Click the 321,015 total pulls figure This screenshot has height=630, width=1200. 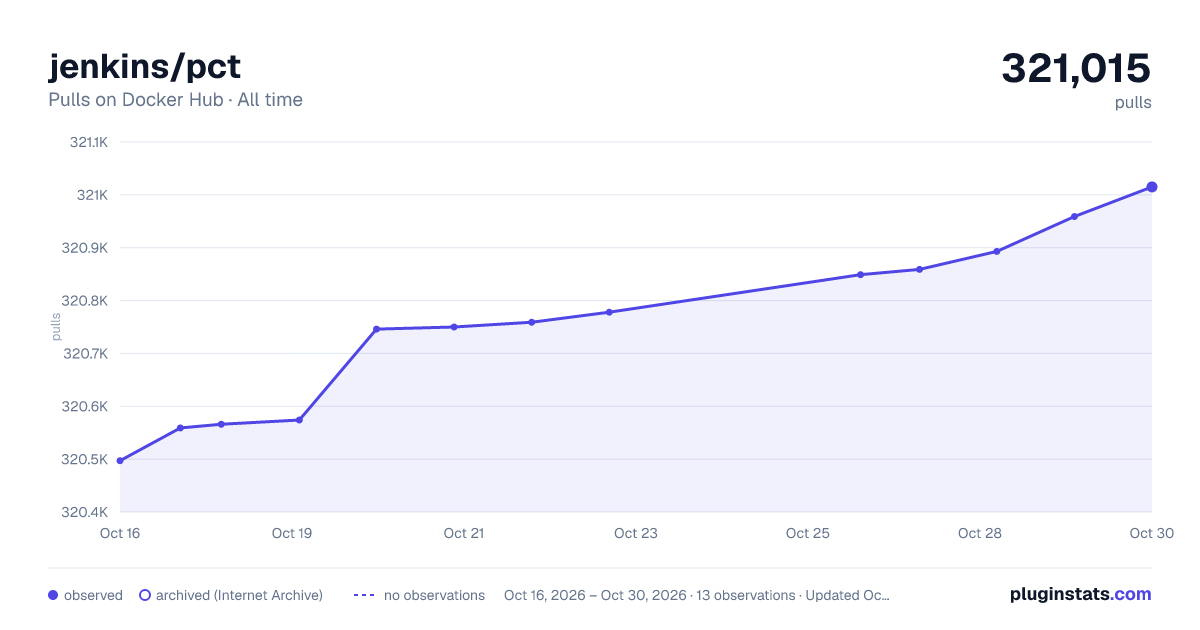click(x=1076, y=68)
